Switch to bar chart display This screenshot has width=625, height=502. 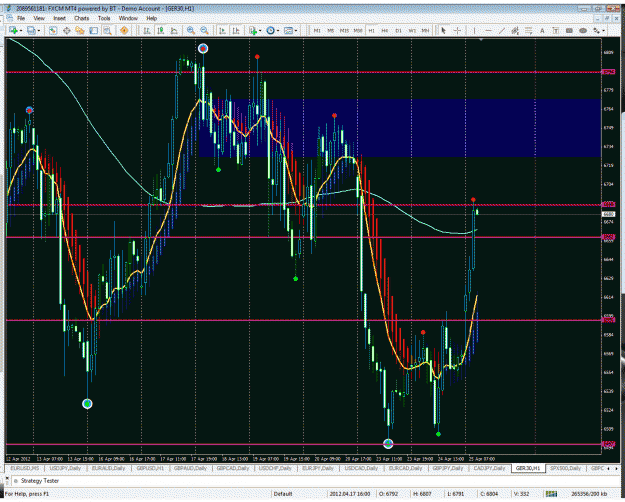[x=147, y=30]
